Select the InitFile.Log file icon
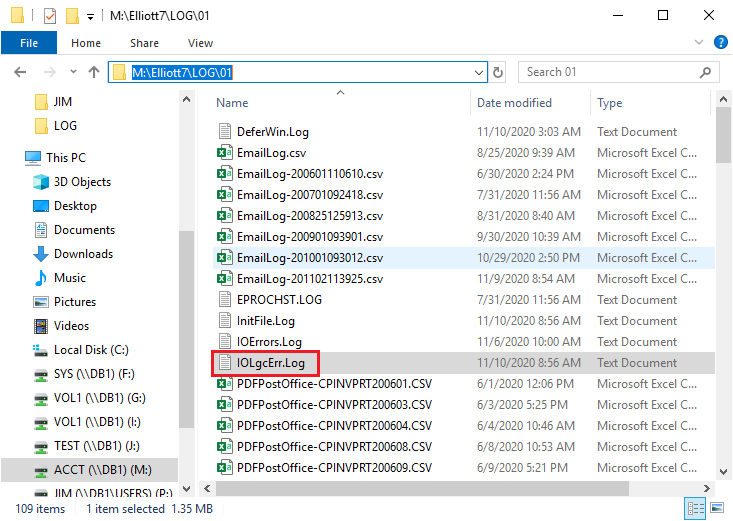This screenshot has height=521, width=733. (x=225, y=320)
